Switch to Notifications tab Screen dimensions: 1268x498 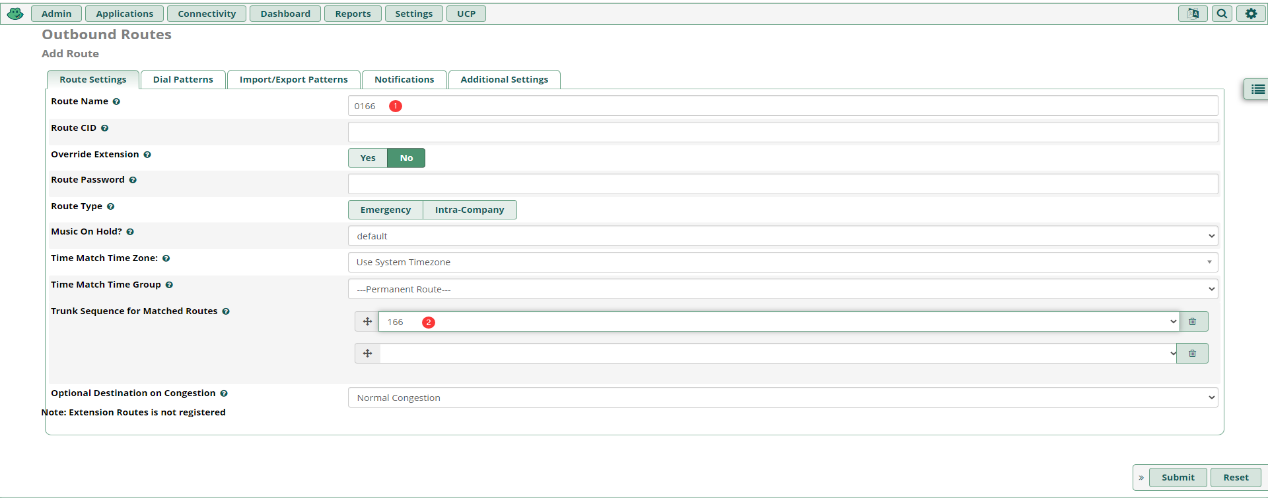tap(404, 80)
